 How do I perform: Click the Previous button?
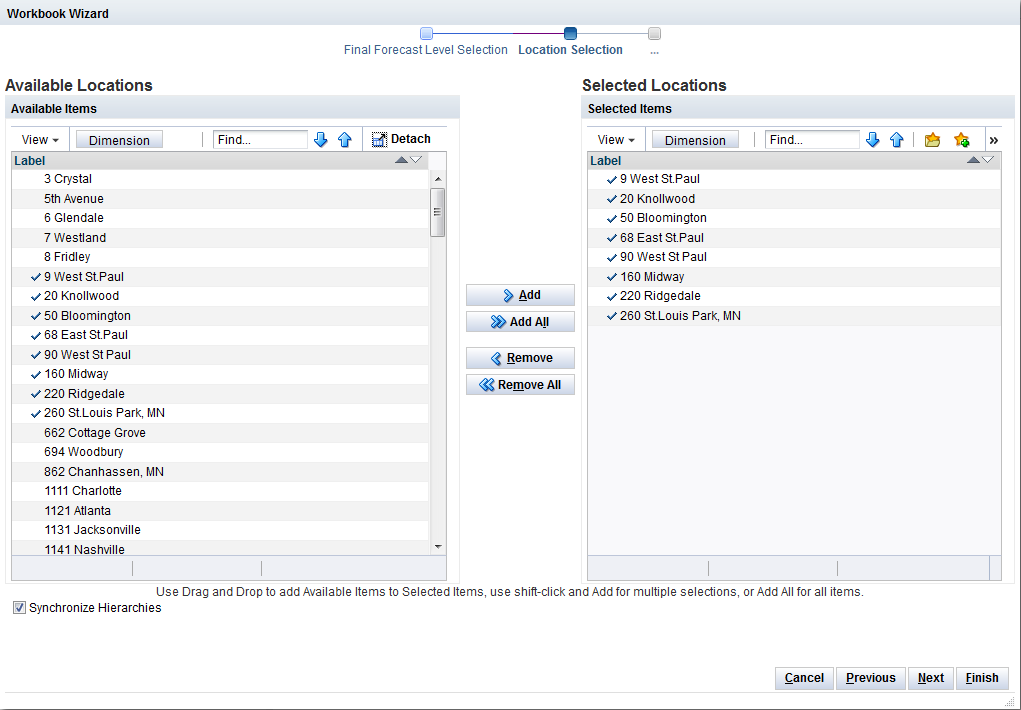tap(871, 678)
